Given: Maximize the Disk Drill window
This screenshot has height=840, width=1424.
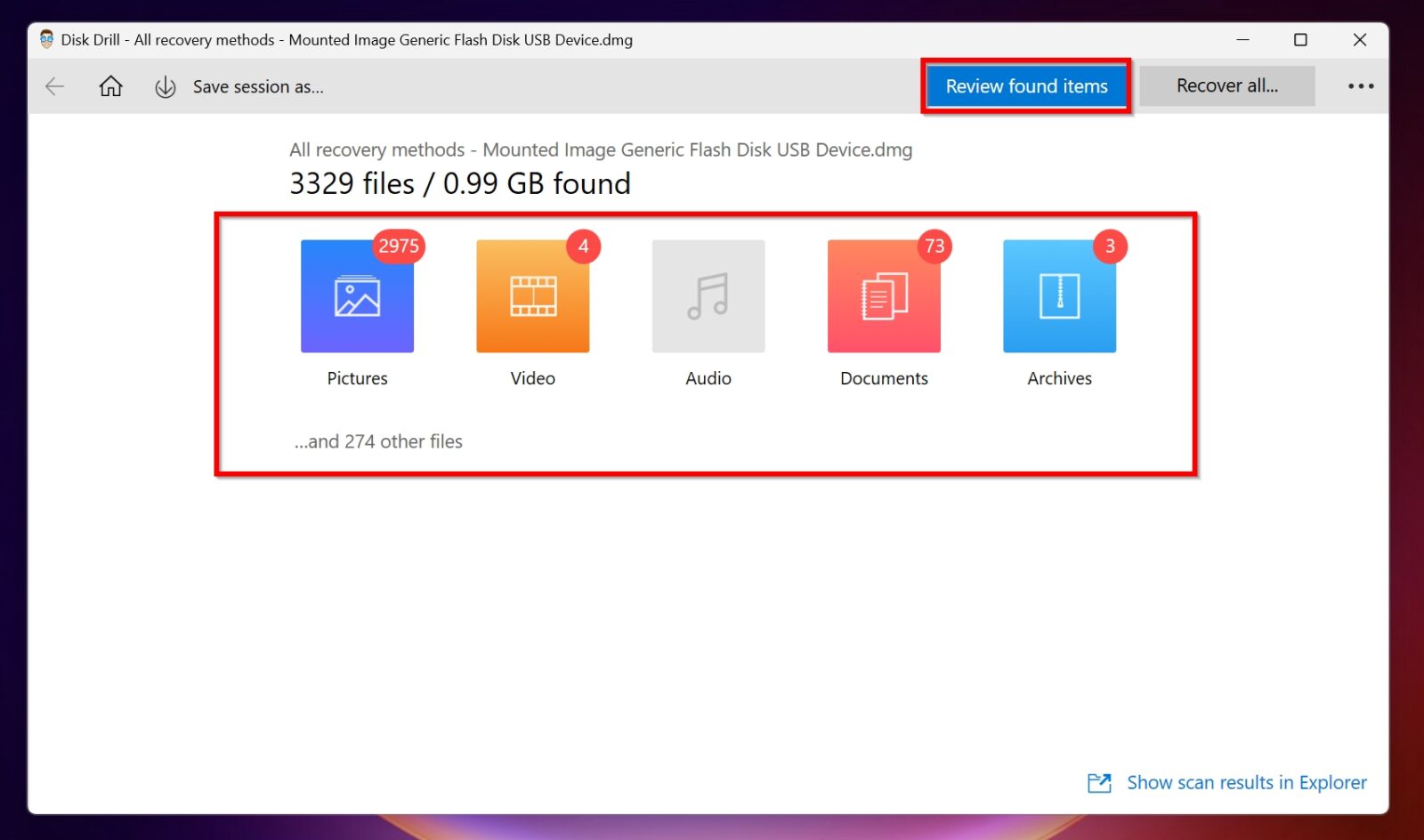Looking at the screenshot, I should click(x=1300, y=40).
